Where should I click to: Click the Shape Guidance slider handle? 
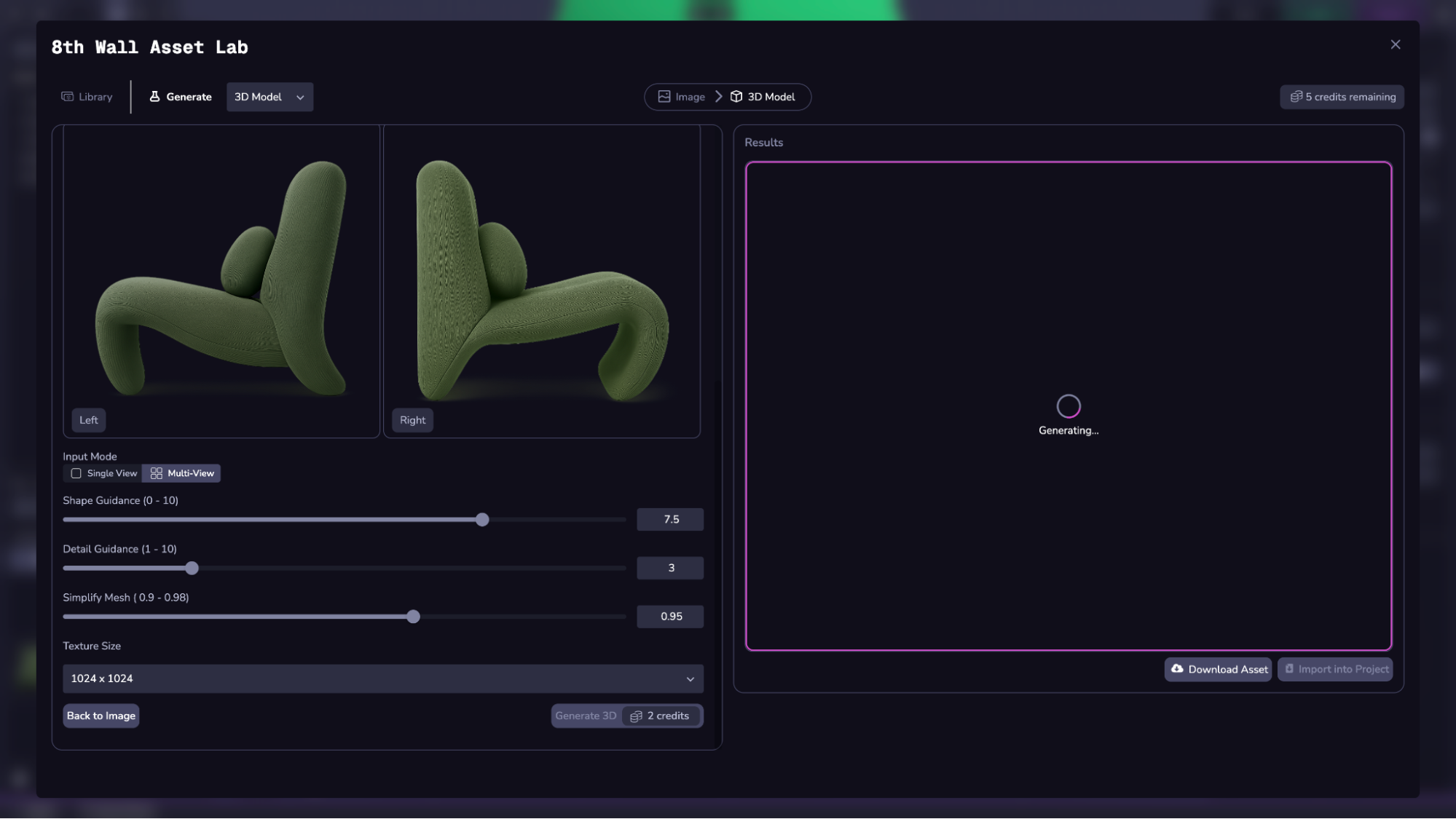482,520
